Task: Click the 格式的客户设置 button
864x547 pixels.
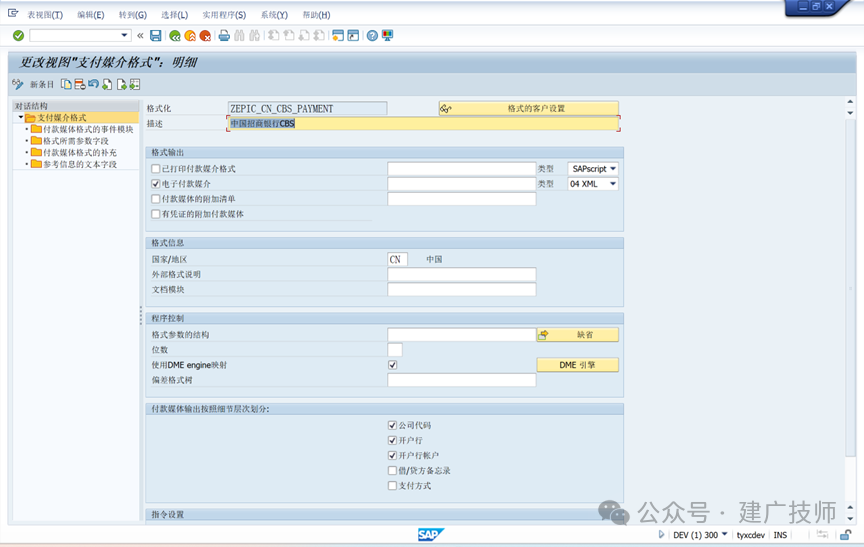Action: pos(528,109)
